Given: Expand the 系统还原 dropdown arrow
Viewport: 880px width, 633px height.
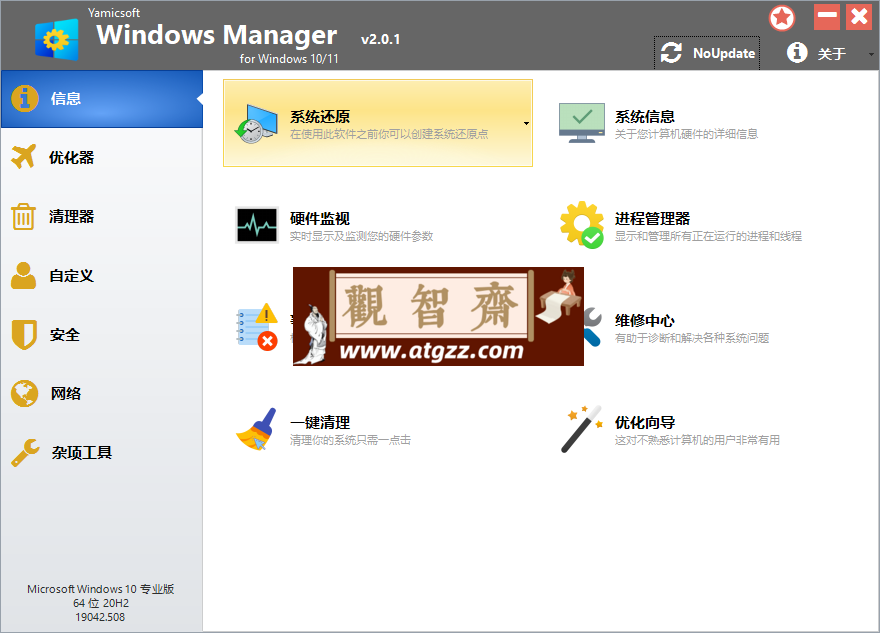Looking at the screenshot, I should pos(526,123).
